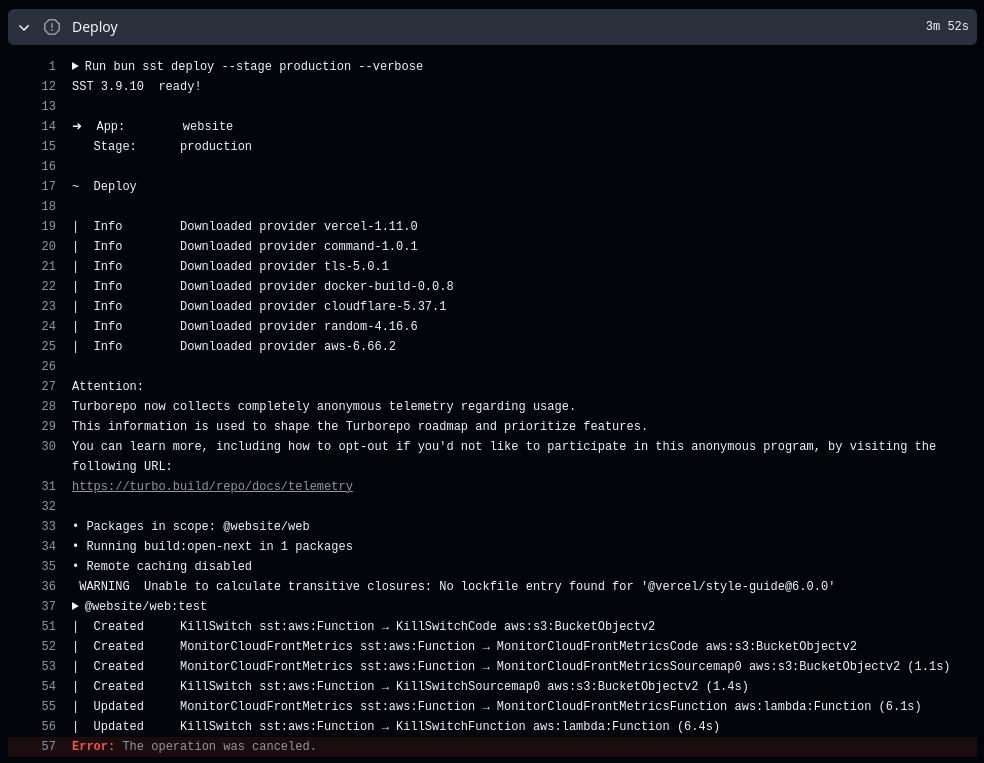Click 'Downloaded provider tls-5.0.1' line
Screen dimensions: 984x763
(230, 266)
